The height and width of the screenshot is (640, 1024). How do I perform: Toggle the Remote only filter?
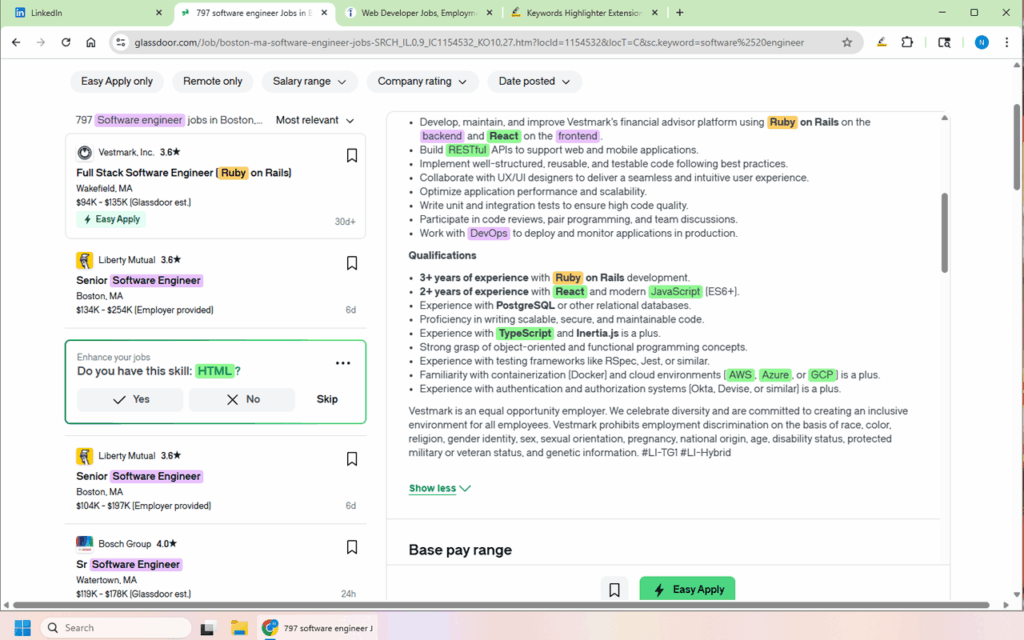[212, 82]
